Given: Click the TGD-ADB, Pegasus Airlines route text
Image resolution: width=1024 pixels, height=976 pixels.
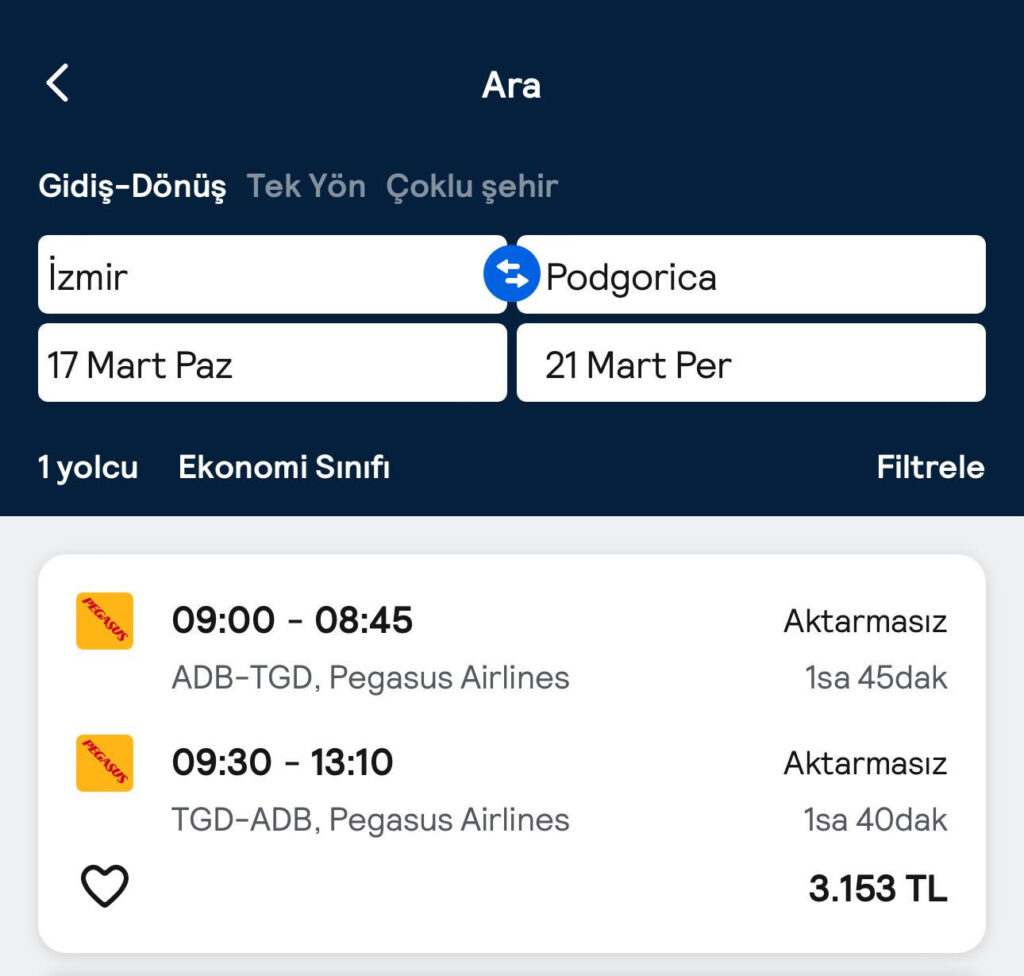Looking at the screenshot, I should (370, 820).
